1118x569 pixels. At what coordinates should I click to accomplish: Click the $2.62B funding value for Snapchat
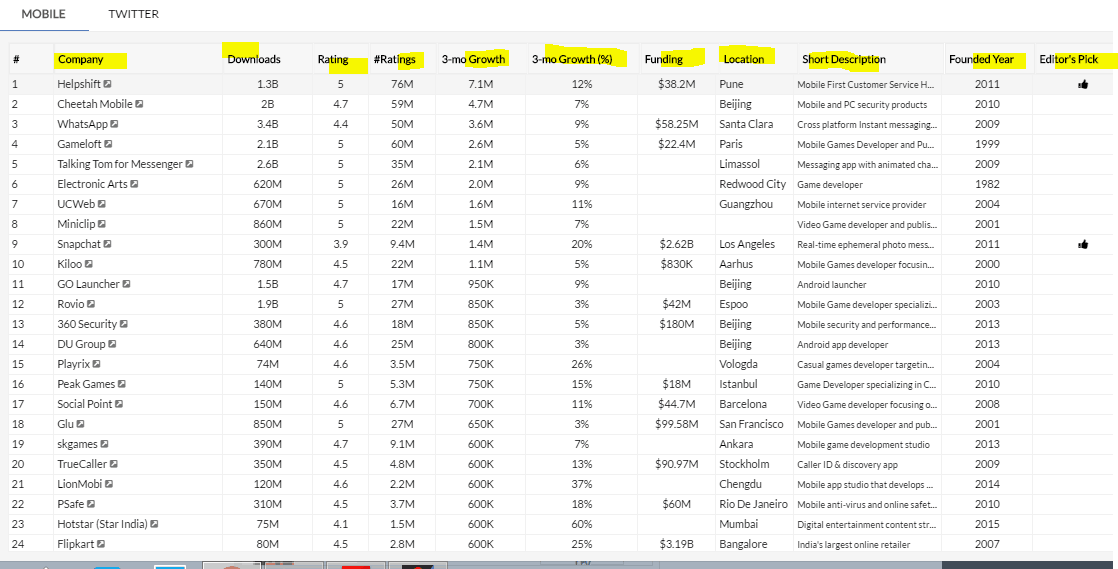click(677, 244)
